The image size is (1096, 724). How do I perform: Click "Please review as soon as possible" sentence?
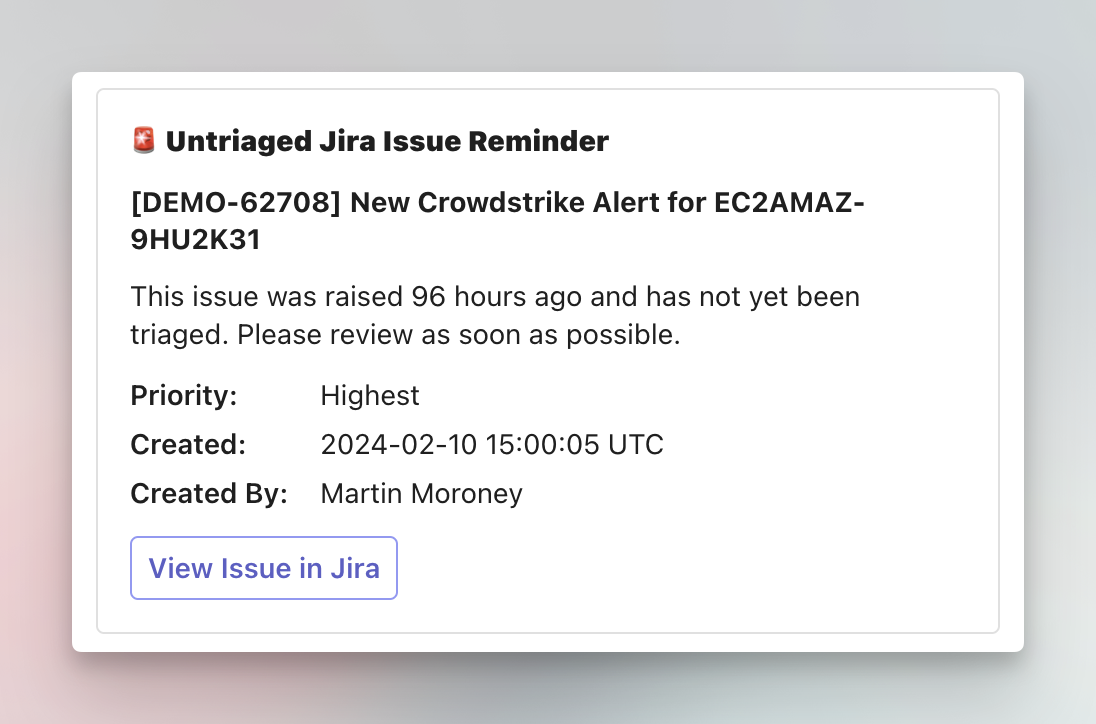tap(458, 335)
